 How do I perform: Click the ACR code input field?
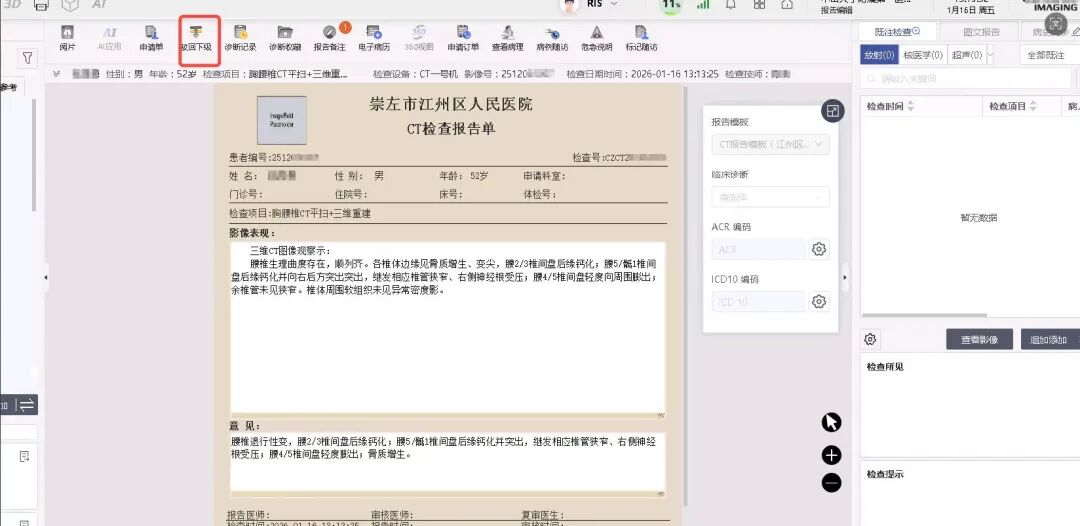tap(758, 249)
